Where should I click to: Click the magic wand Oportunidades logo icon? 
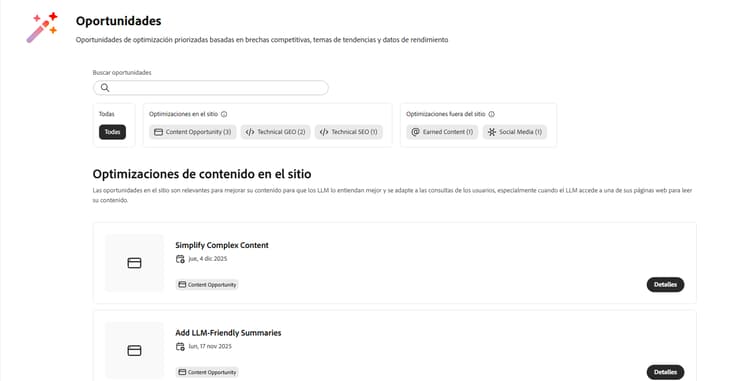[42, 27]
